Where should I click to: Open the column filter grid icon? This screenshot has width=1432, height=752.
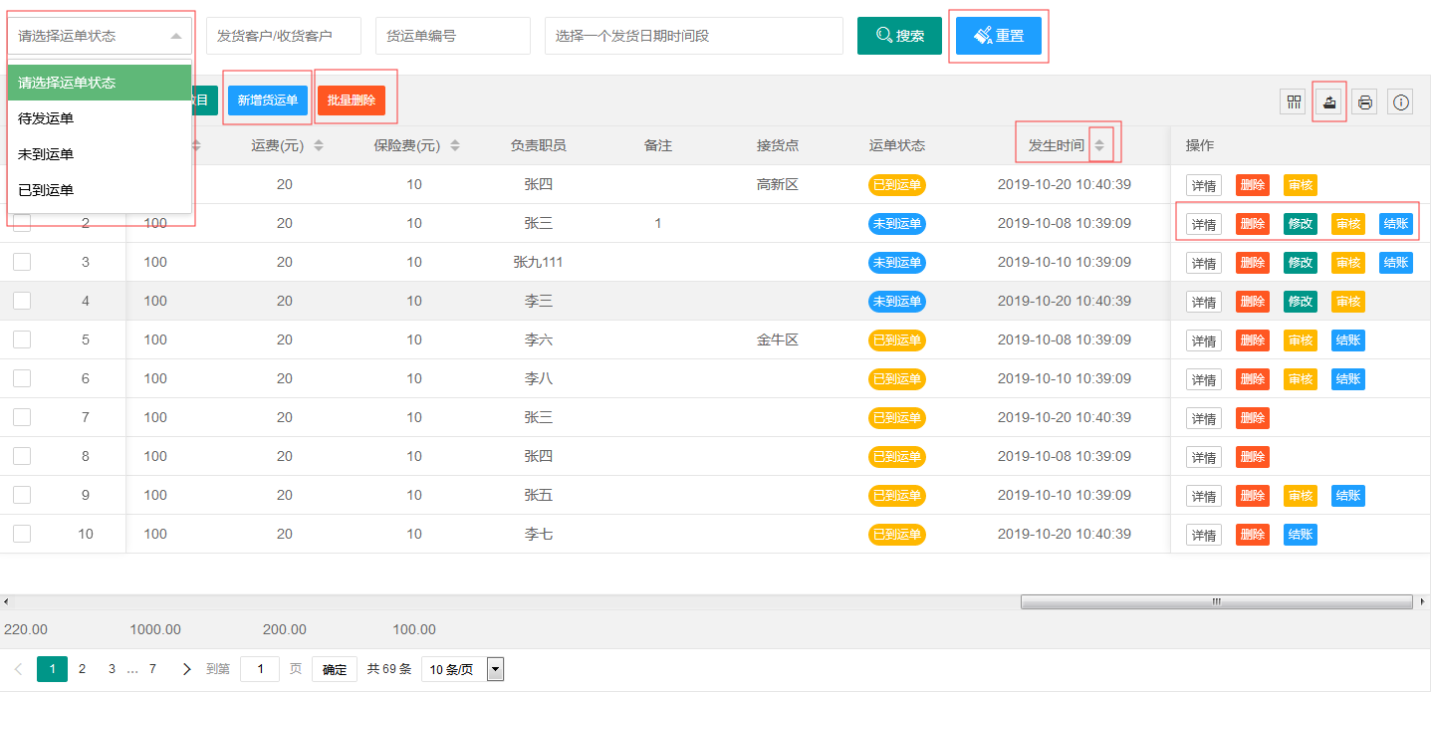[1294, 102]
